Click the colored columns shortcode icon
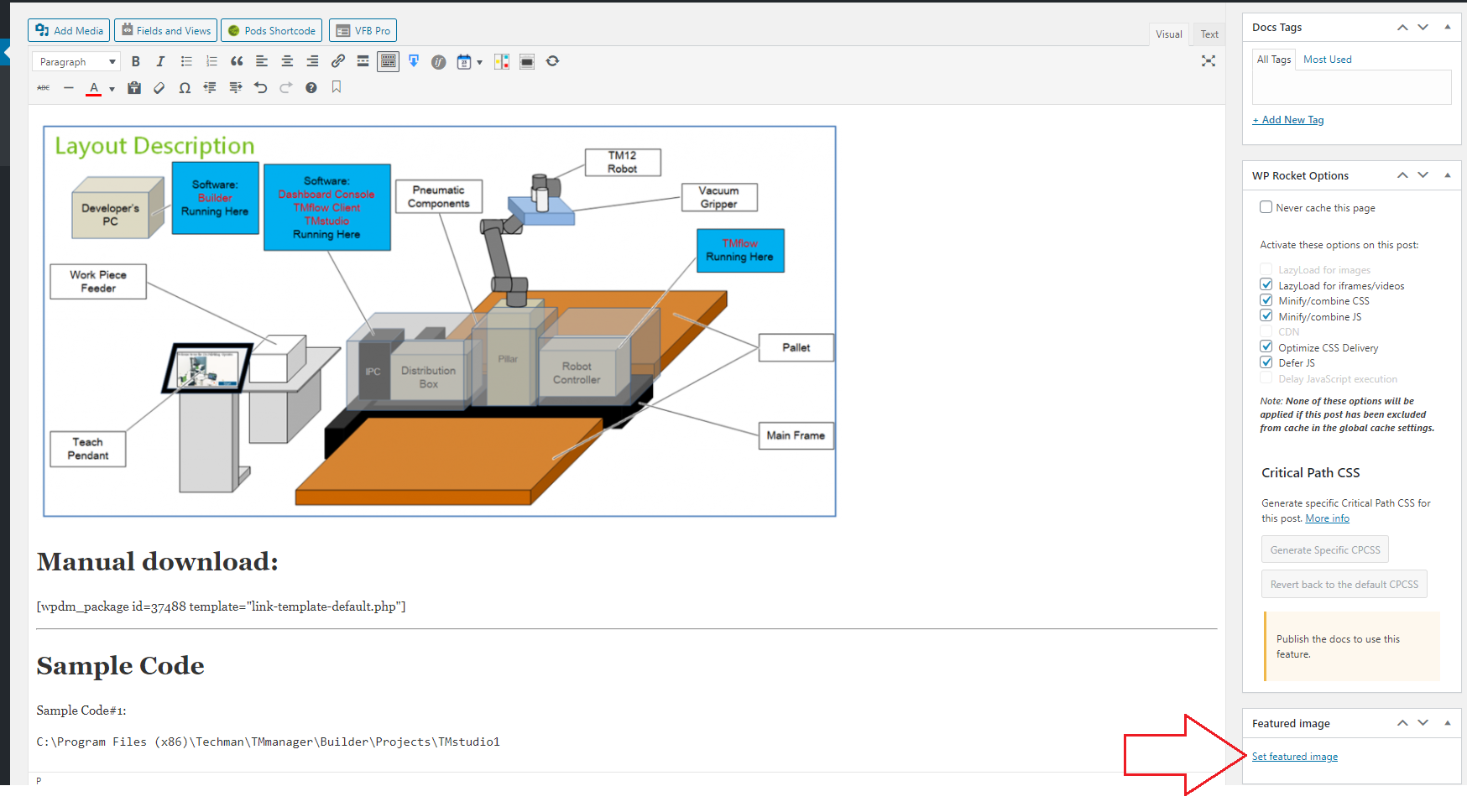Screen dimensions: 1467x812 [x=502, y=61]
